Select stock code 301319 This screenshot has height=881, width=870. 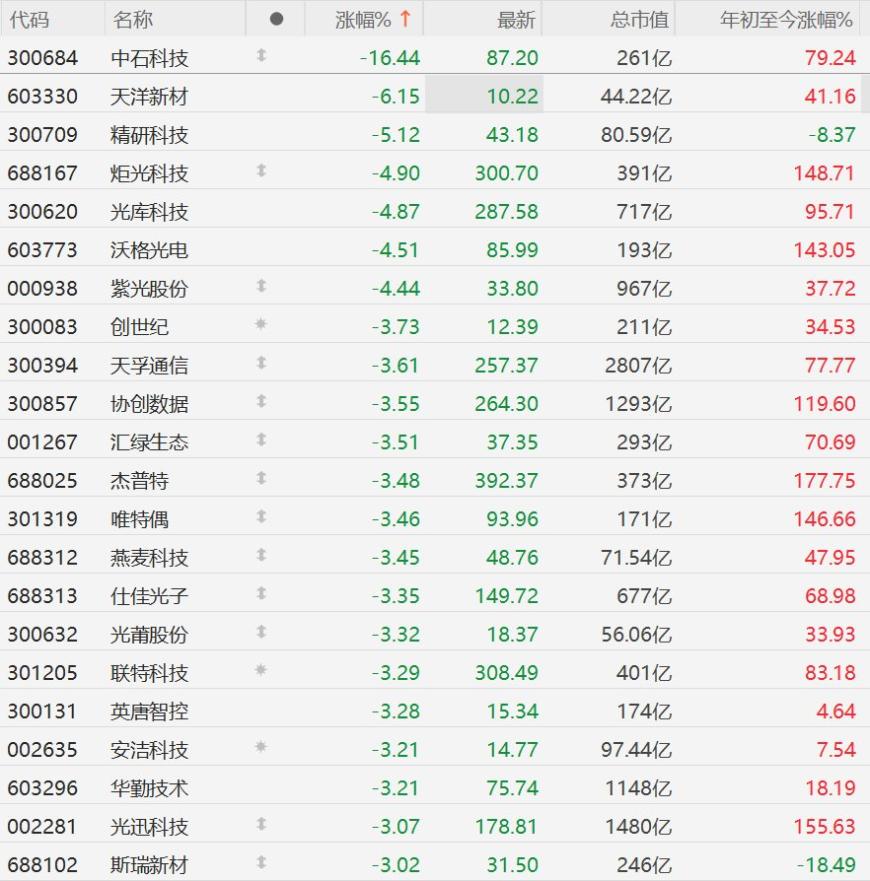pyautogui.click(x=43, y=519)
